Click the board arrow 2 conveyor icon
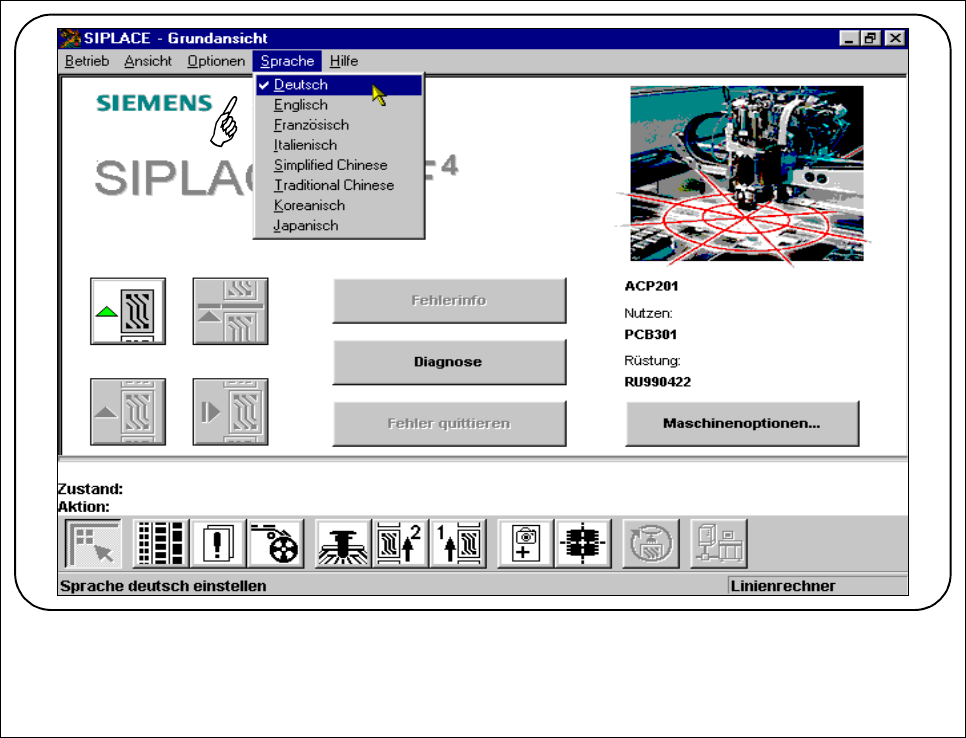 pyautogui.click(x=400, y=544)
